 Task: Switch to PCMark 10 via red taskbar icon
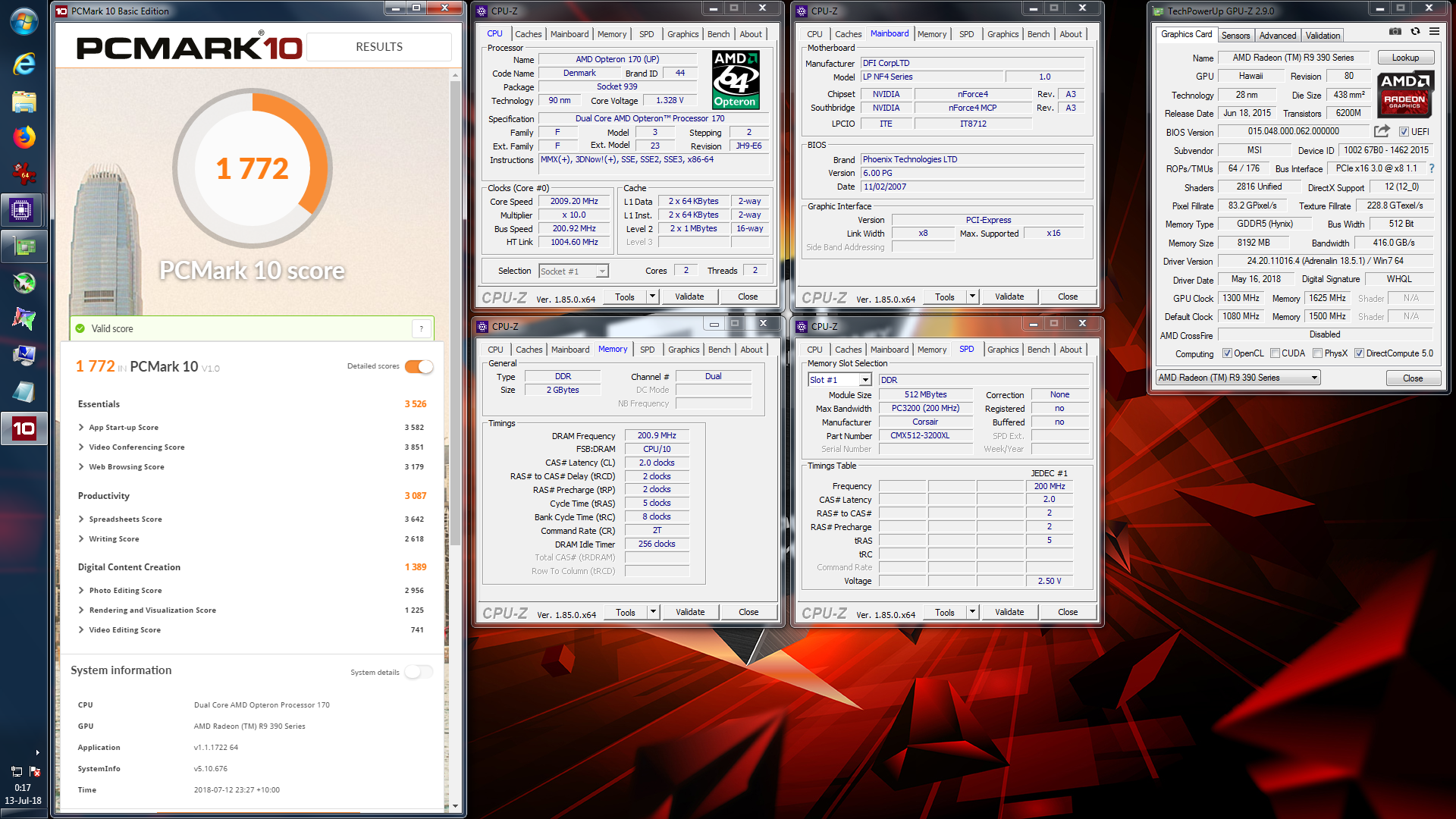click(x=24, y=428)
